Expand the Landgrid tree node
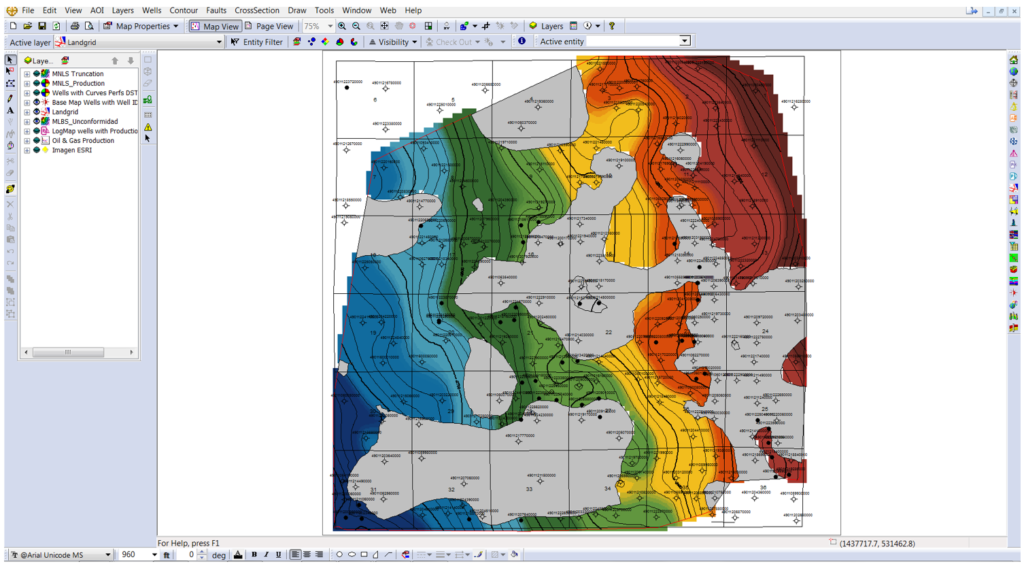The height and width of the screenshot is (566, 1024). coord(27,112)
